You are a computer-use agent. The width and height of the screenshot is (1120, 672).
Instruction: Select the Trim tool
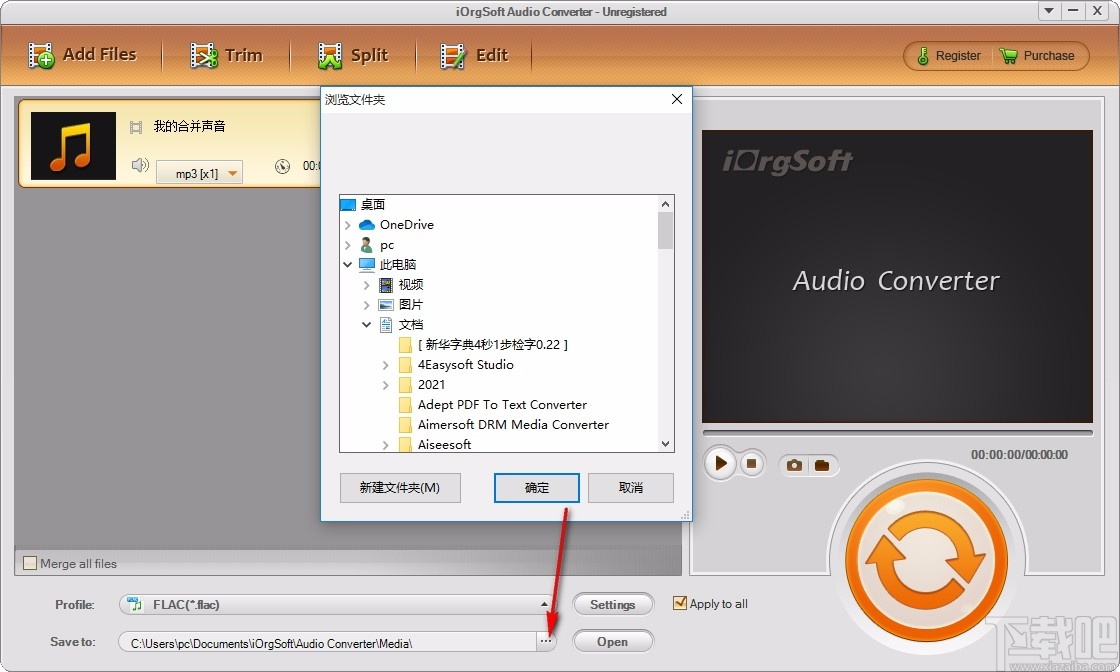pos(228,55)
